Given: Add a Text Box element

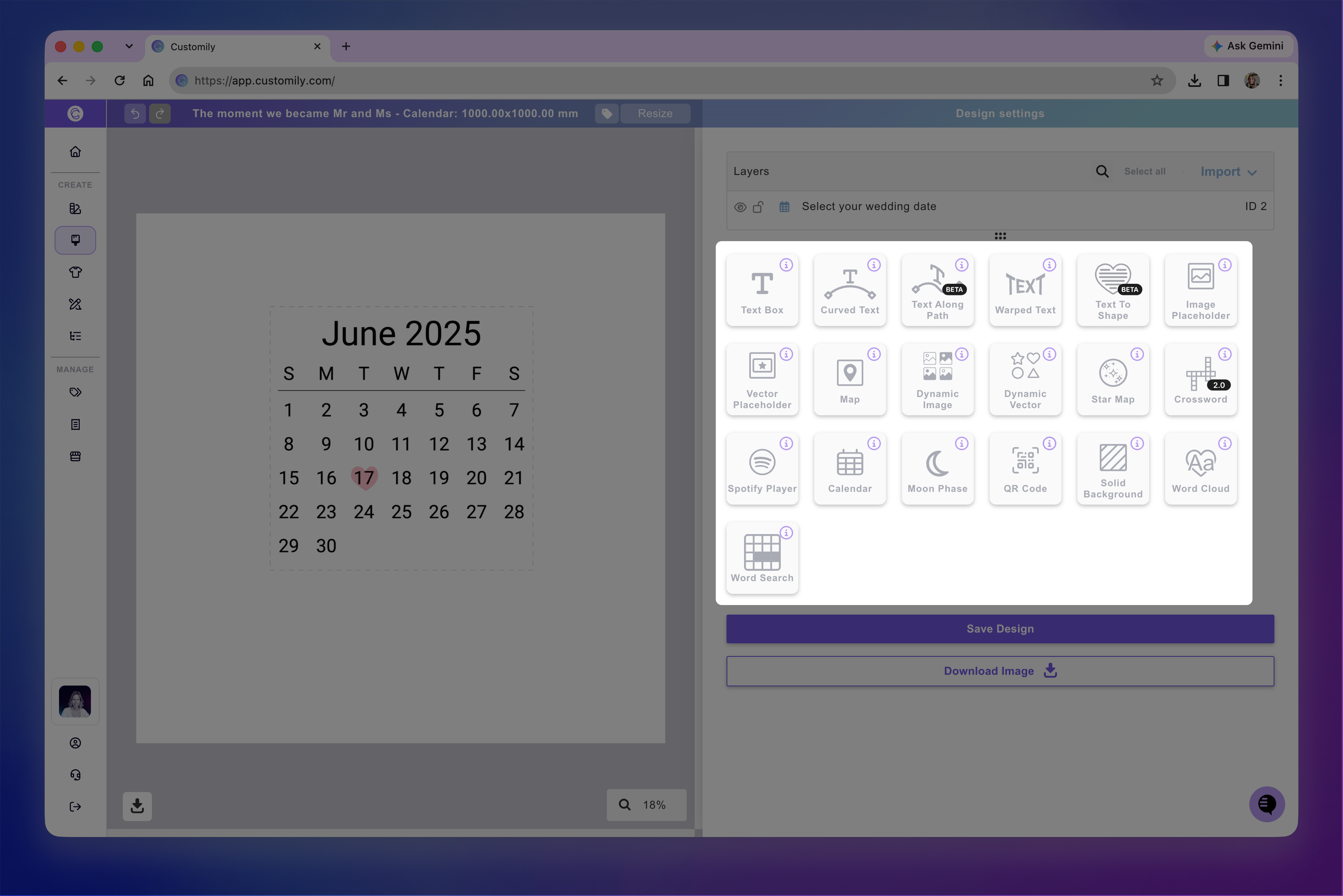Looking at the screenshot, I should pos(762,290).
